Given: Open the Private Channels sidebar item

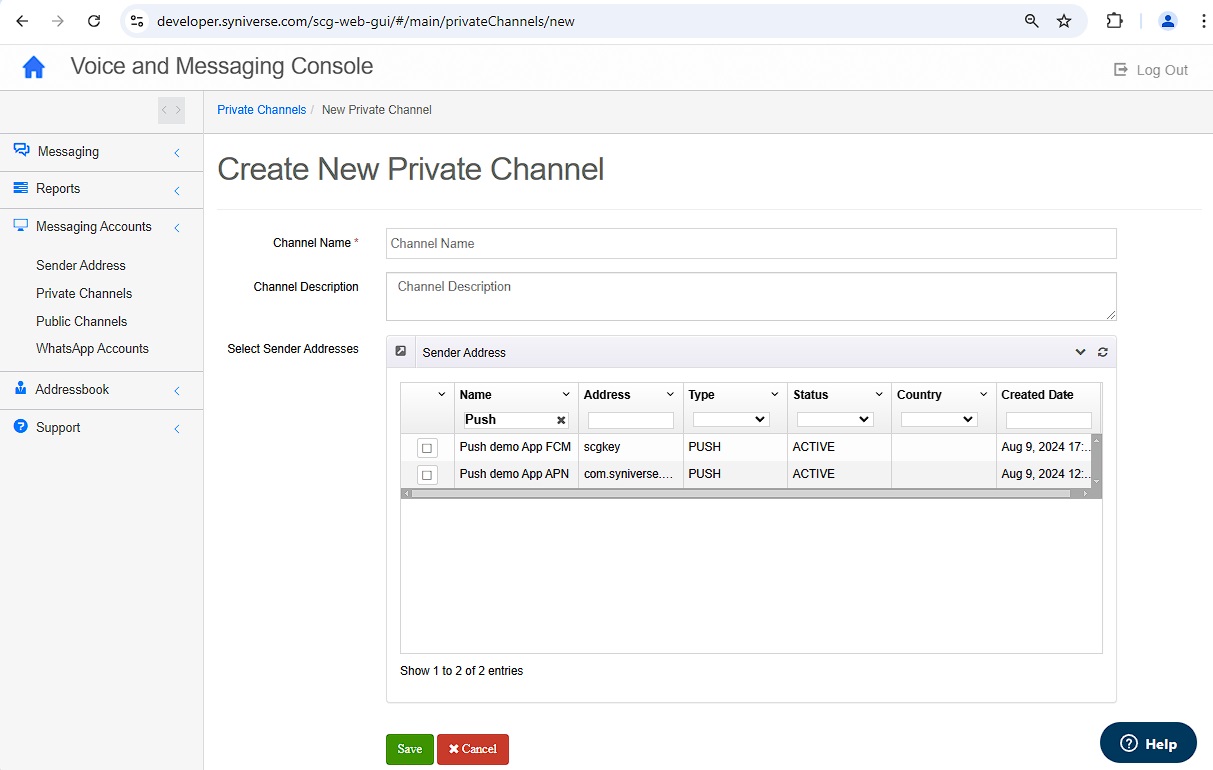Looking at the screenshot, I should point(84,293).
